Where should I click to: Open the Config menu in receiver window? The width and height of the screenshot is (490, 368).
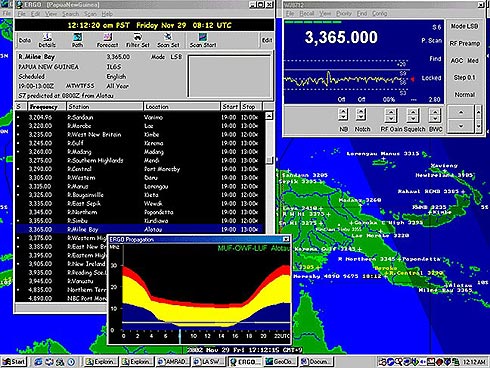[x=379, y=13]
